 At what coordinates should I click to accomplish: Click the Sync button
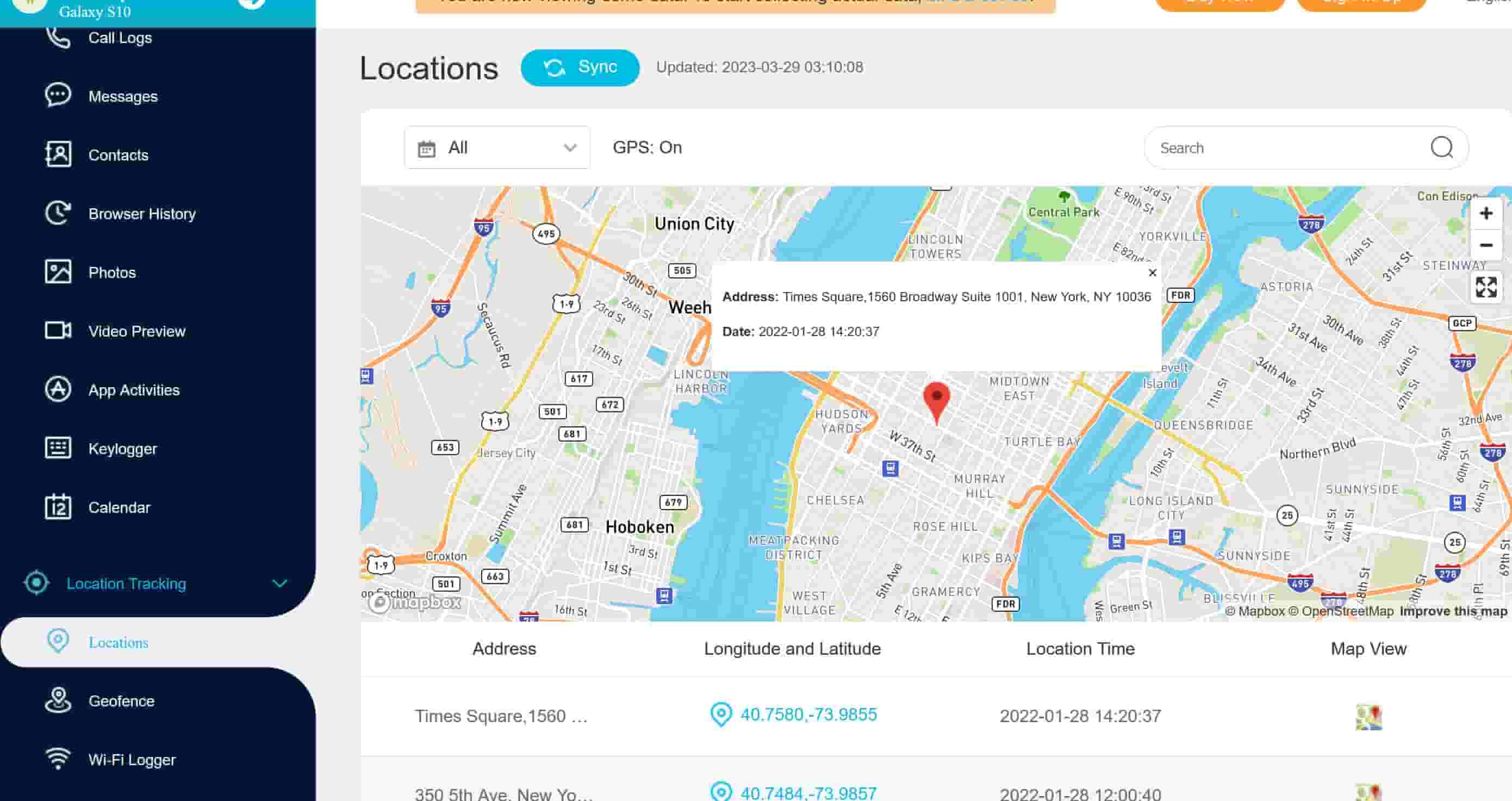[580, 67]
